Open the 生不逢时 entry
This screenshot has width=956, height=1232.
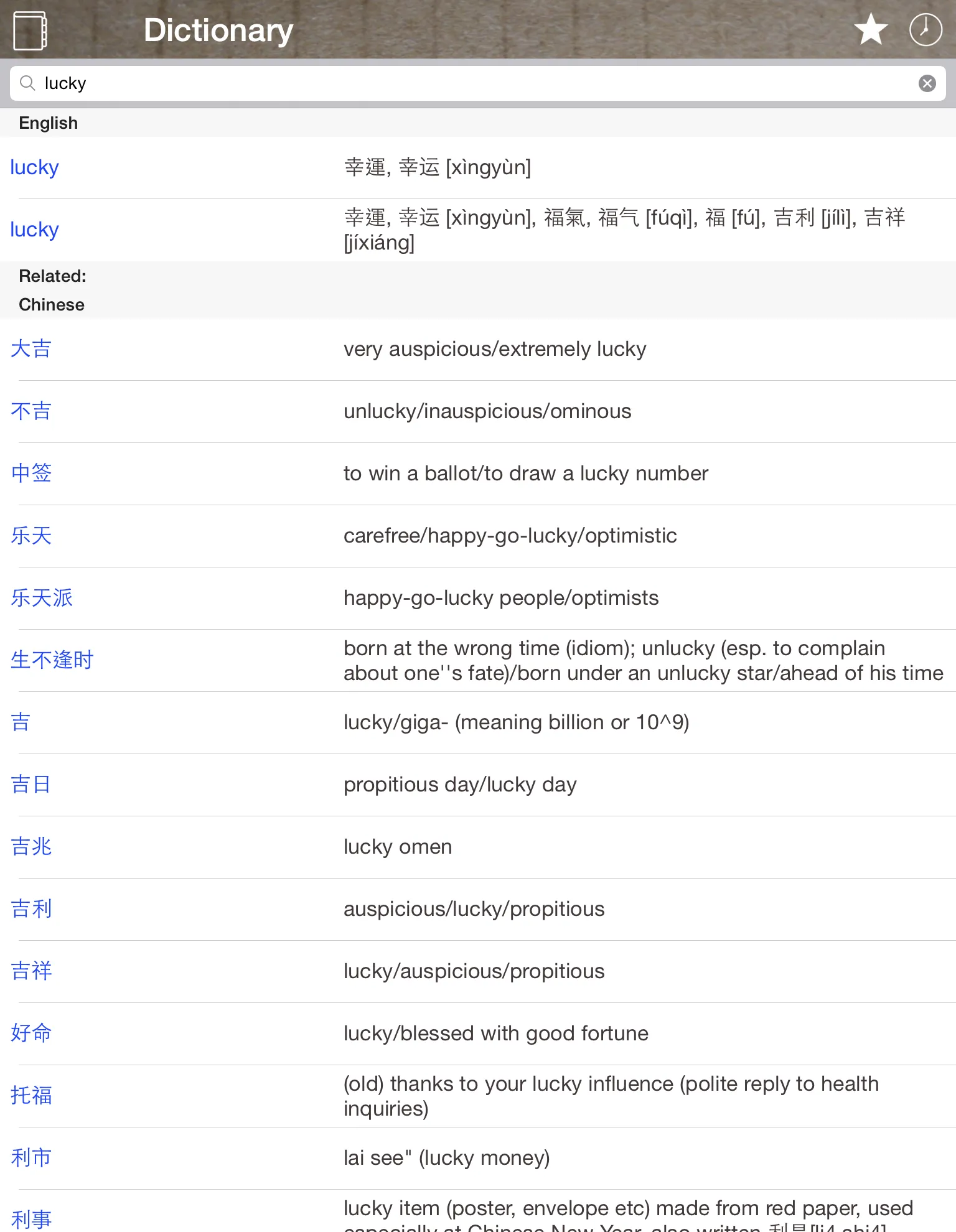(x=478, y=660)
